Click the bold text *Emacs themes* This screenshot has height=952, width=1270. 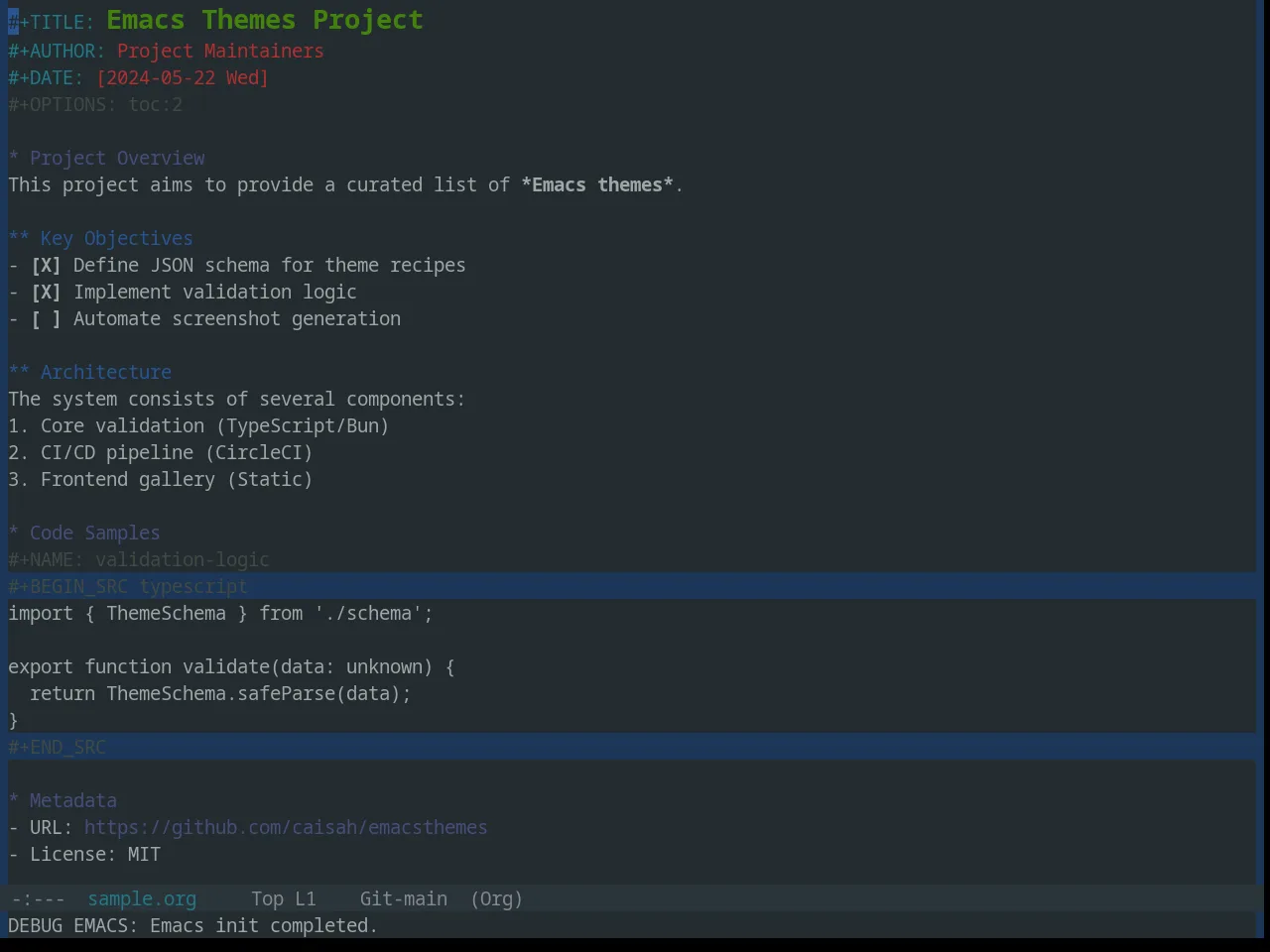pos(597,185)
